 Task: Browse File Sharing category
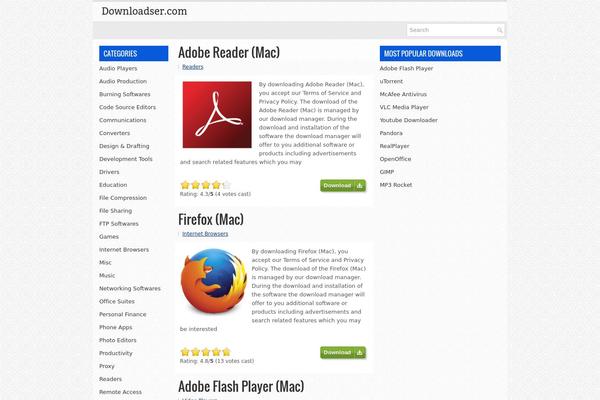pos(116,211)
